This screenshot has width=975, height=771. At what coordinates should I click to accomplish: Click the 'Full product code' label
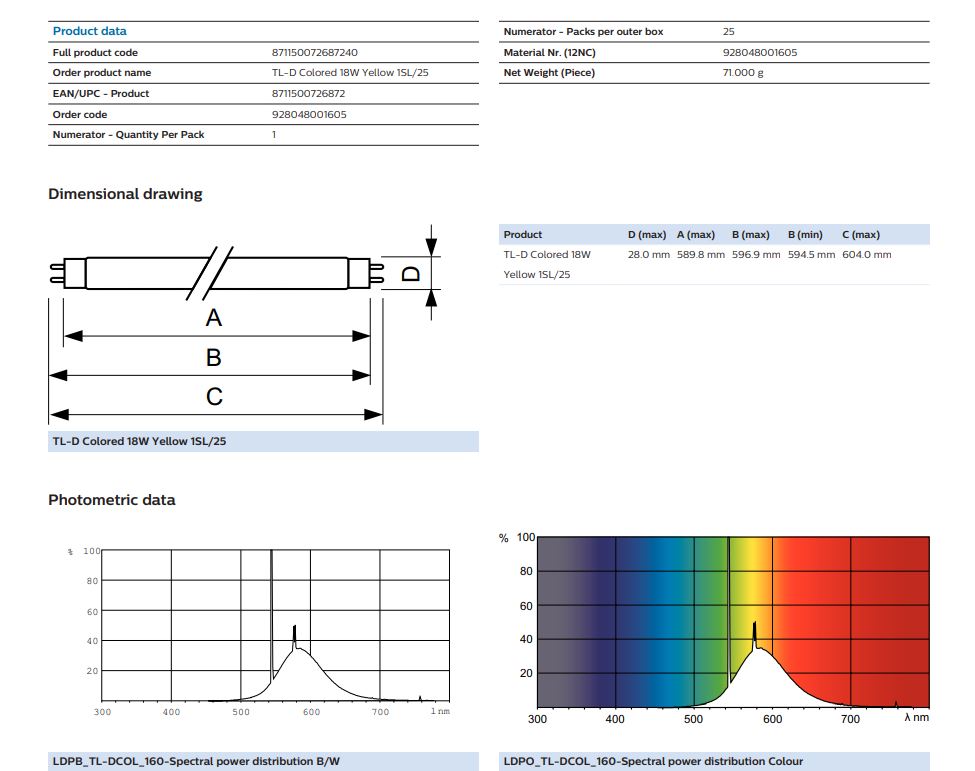click(95, 53)
